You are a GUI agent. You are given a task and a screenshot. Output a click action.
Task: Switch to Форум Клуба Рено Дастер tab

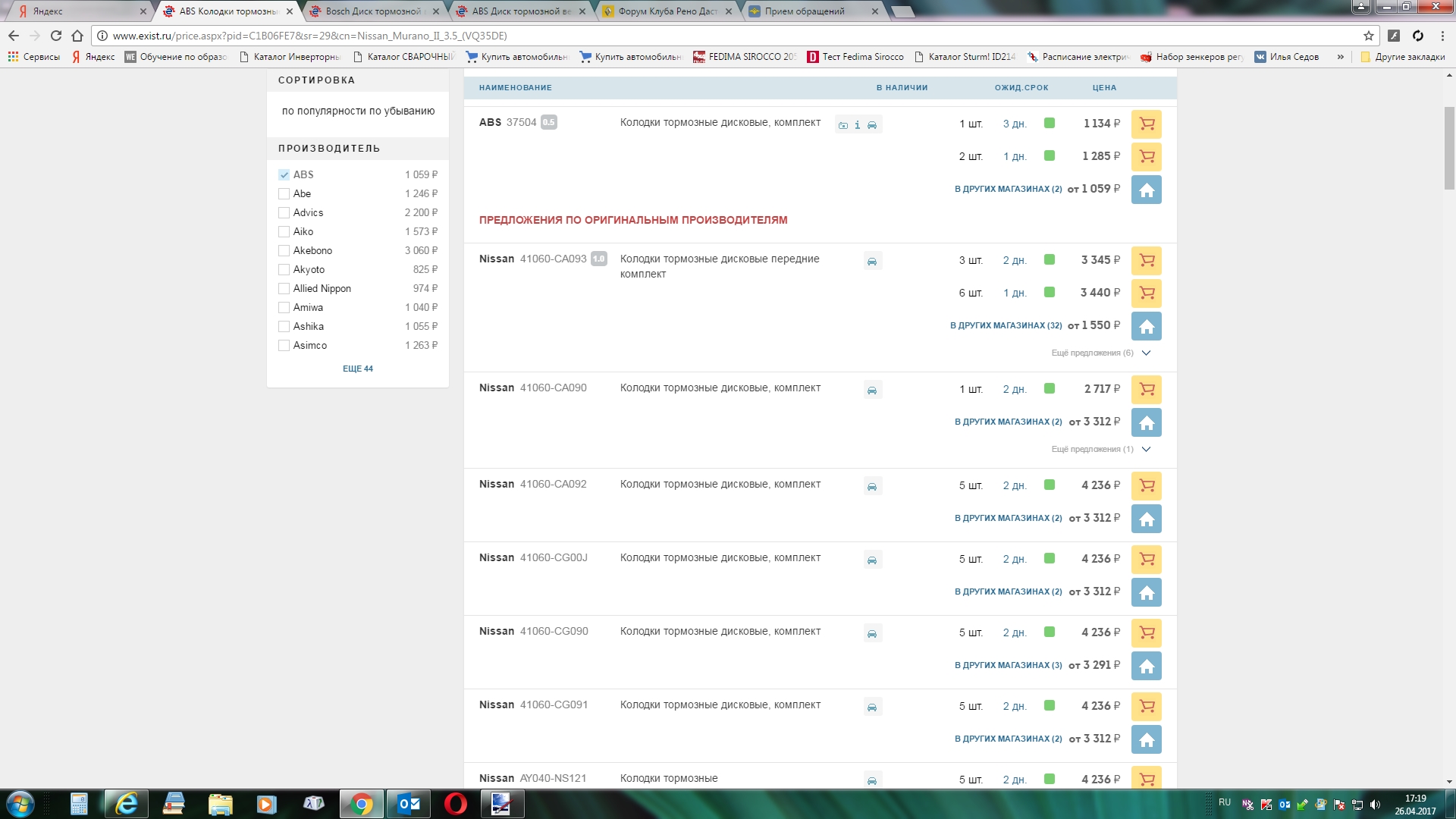point(666,11)
